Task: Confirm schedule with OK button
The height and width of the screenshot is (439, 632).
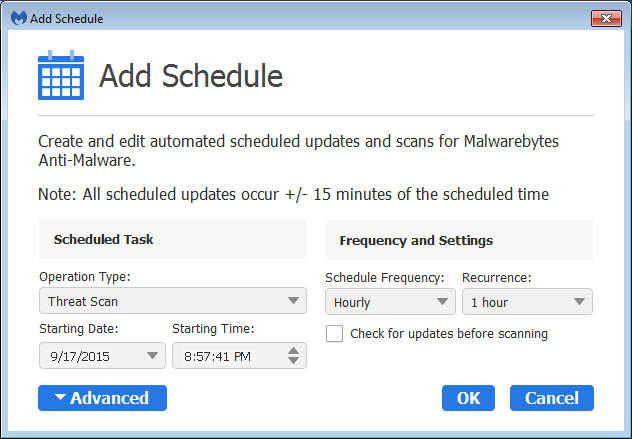Action: point(468,398)
